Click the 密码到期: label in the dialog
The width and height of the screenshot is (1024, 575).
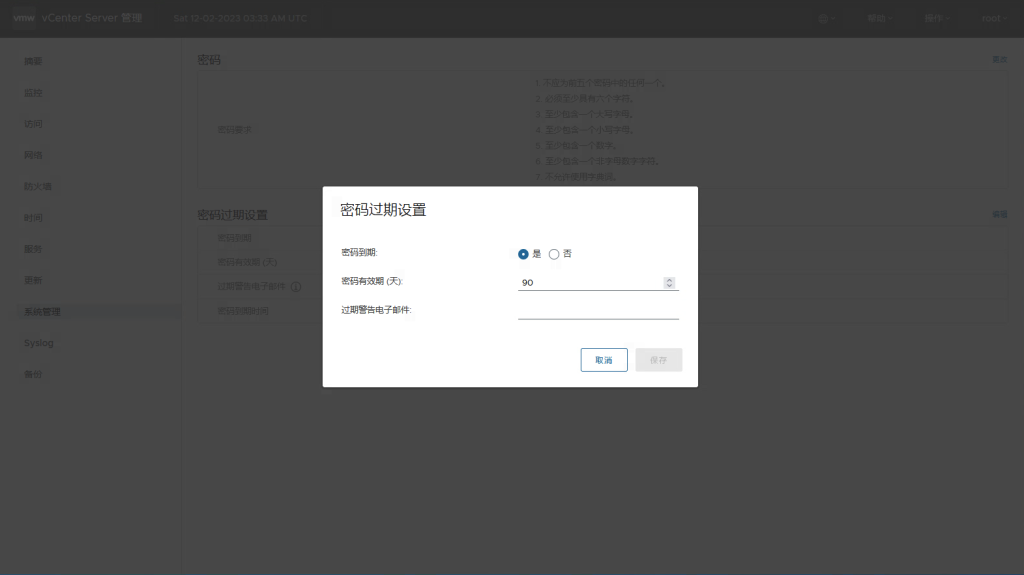click(359, 252)
